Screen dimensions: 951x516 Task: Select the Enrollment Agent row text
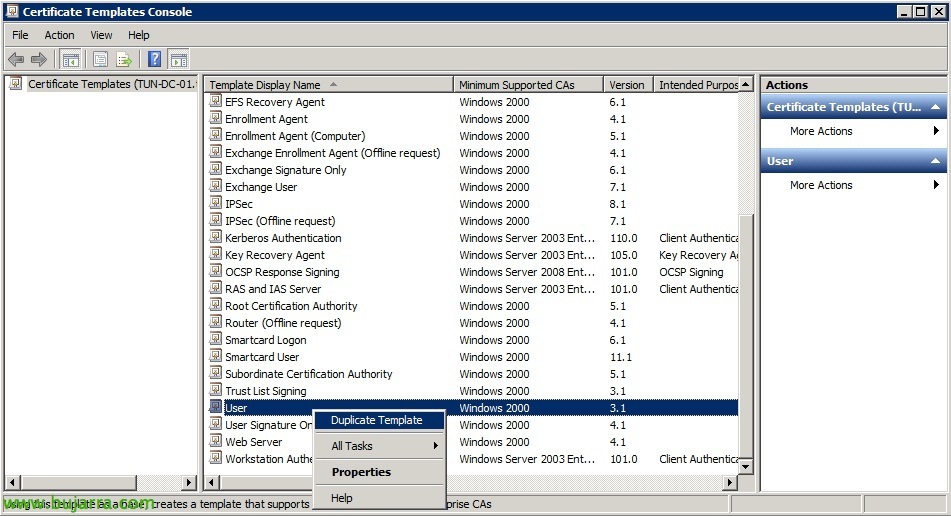click(266, 119)
